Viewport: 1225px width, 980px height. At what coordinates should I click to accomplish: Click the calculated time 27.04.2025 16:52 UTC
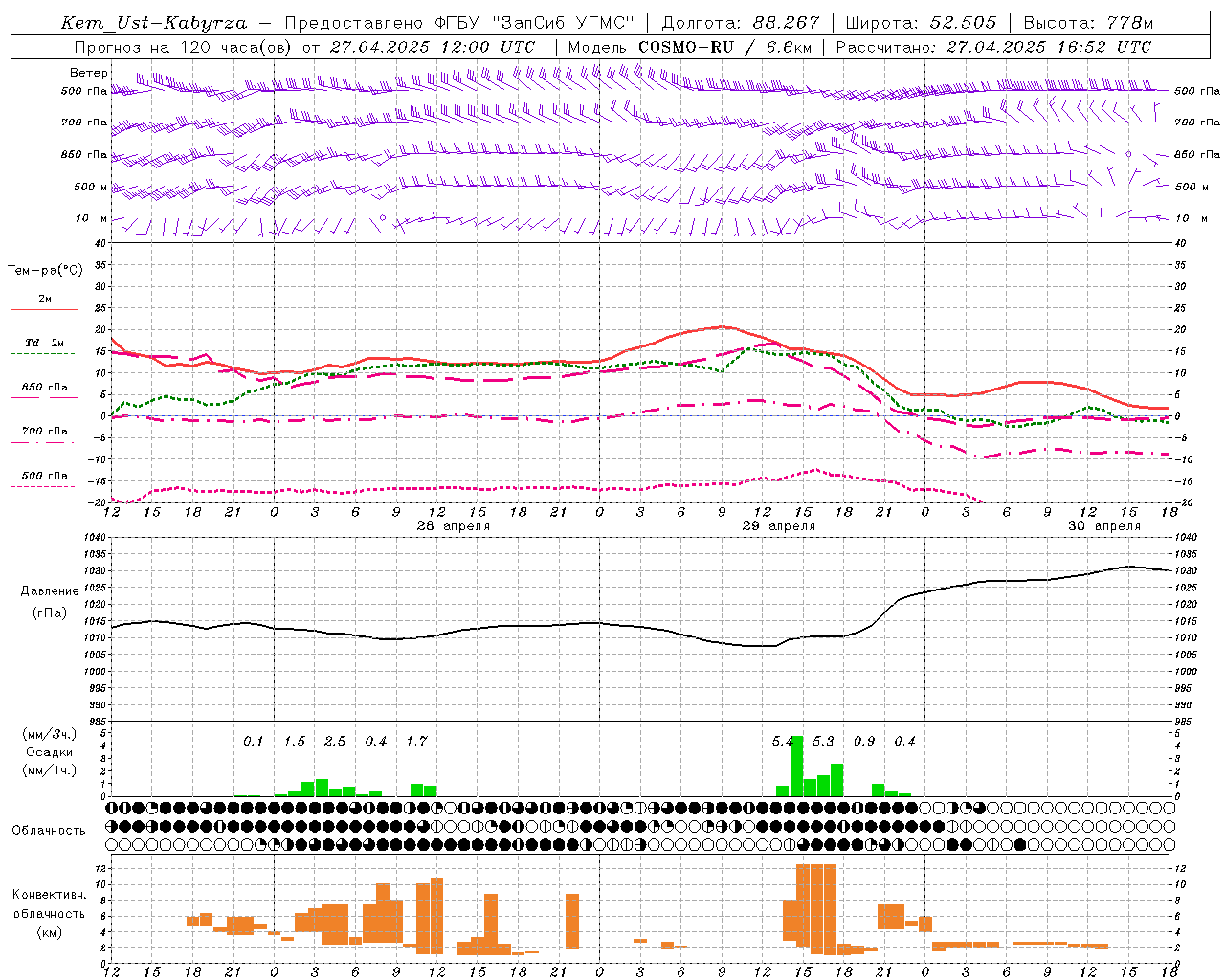pyautogui.click(x=1049, y=47)
